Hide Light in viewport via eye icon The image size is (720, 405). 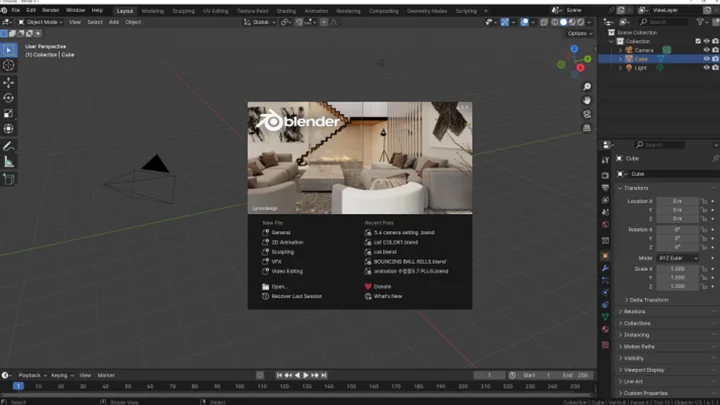(x=706, y=68)
